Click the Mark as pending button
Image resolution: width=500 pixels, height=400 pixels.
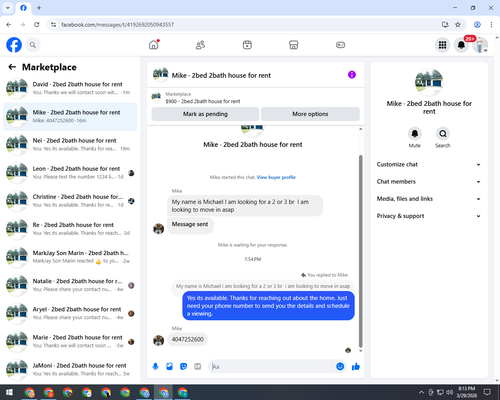pyautogui.click(x=205, y=114)
